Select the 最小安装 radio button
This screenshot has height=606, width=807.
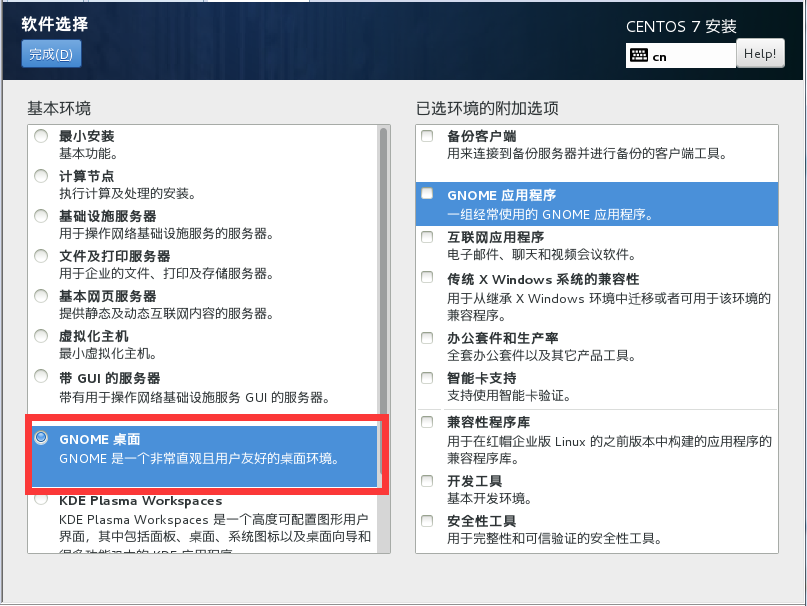(41, 136)
